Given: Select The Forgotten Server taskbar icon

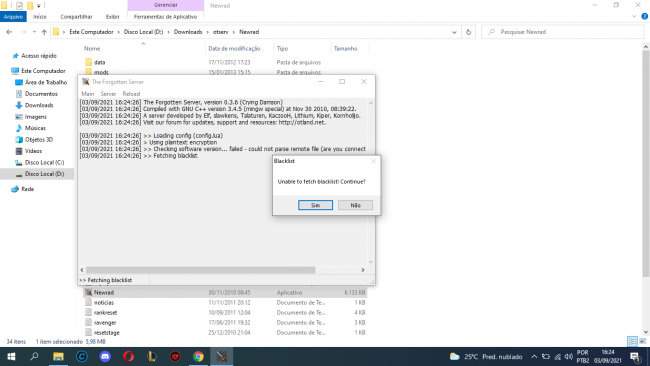Looking at the screenshot, I should click(221, 356).
